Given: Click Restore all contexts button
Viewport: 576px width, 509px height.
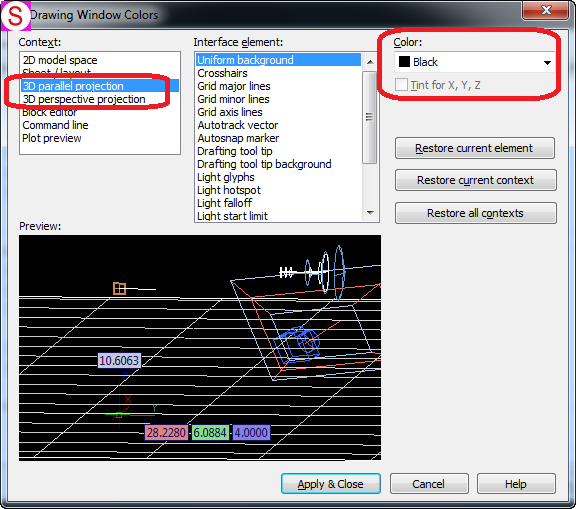Looking at the screenshot, I should tap(475, 213).
